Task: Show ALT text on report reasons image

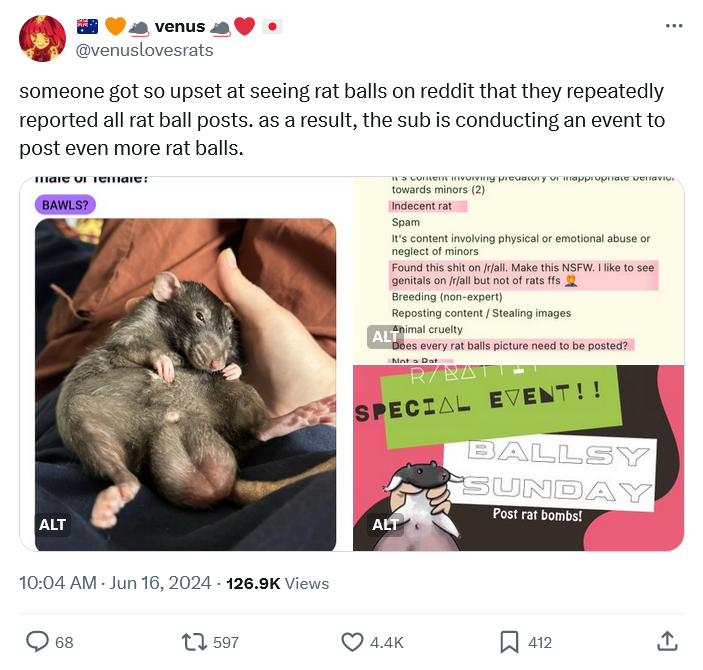Action: 384,337
